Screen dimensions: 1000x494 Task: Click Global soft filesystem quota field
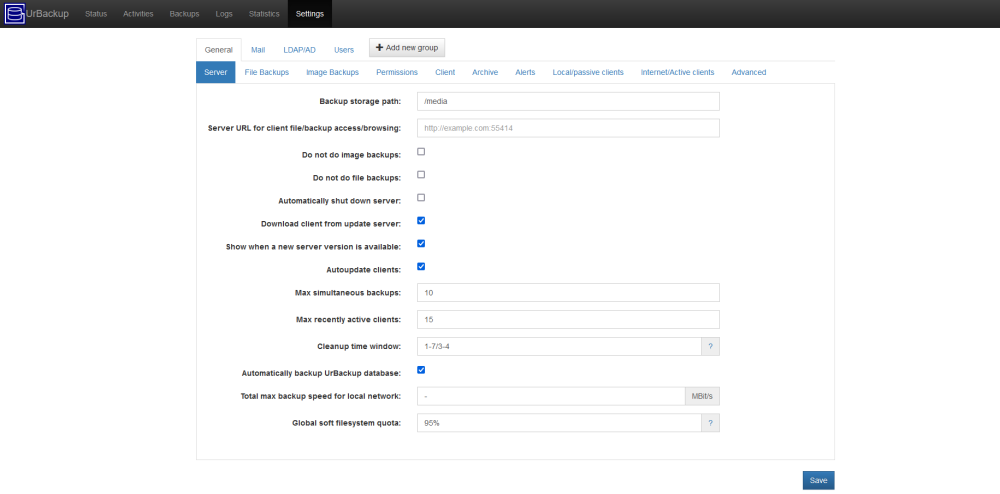pyautogui.click(x=559, y=423)
